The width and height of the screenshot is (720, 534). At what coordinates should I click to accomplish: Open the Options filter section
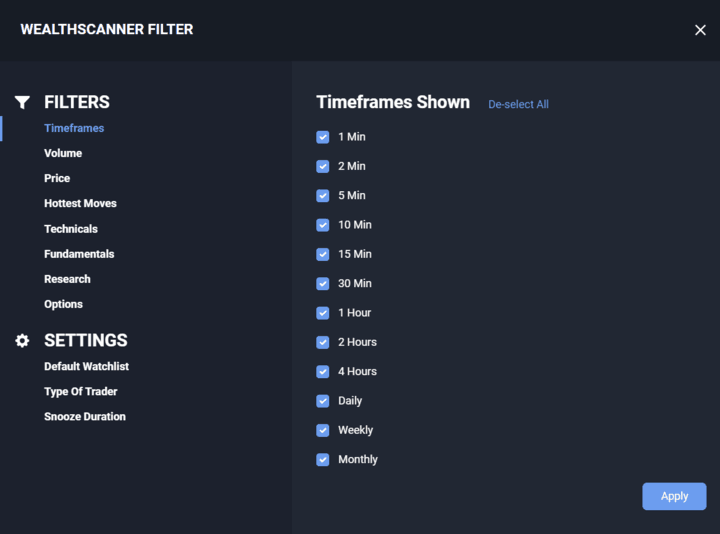63,304
